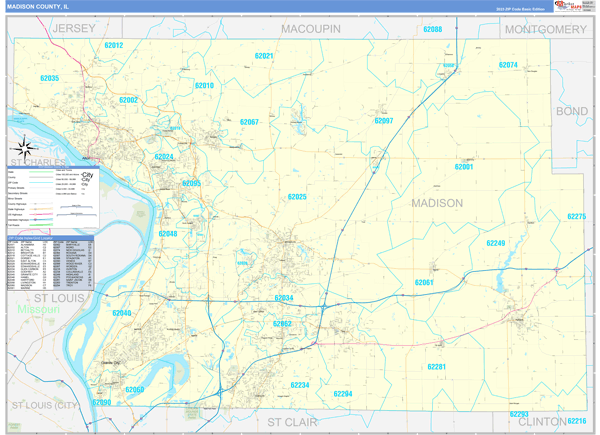This screenshot has height=435, width=600.
Task: Select the 62034 ZIP code label
Action: click(284, 298)
